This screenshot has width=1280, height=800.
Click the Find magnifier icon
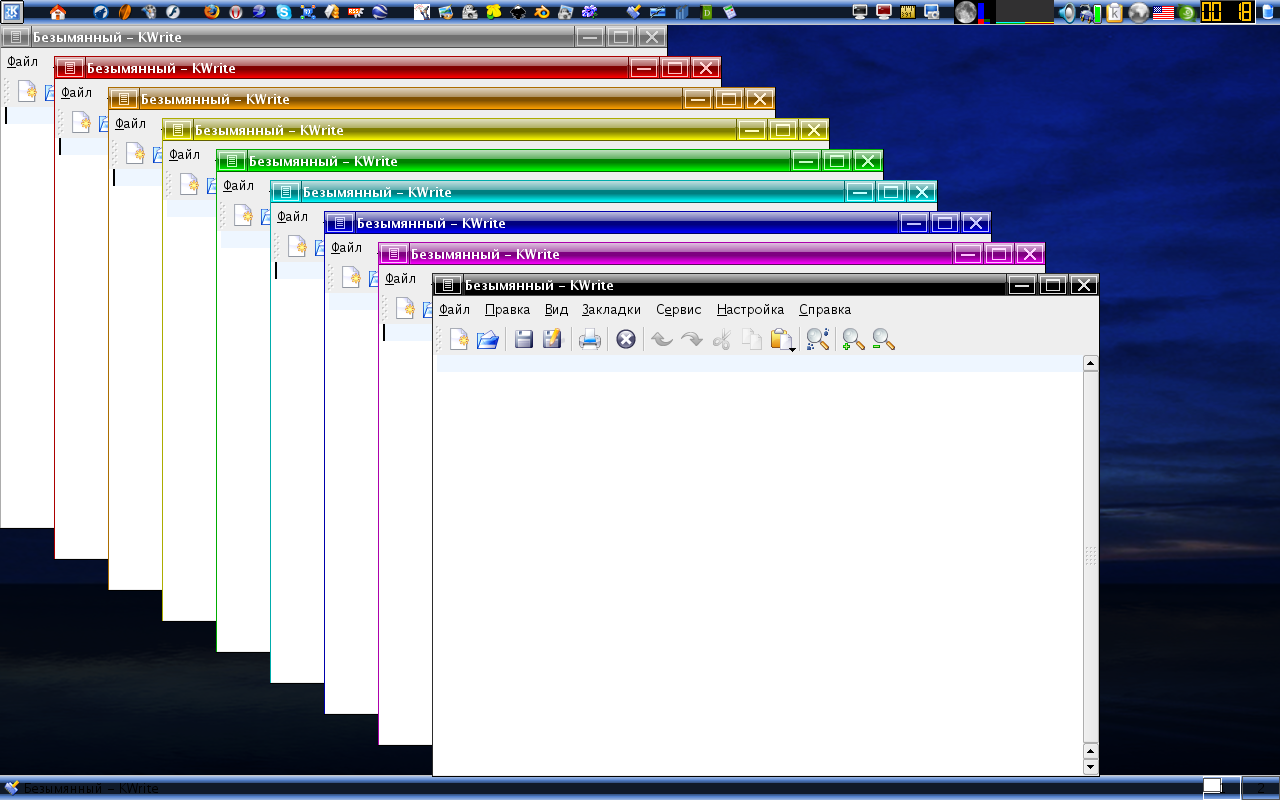[818, 340]
